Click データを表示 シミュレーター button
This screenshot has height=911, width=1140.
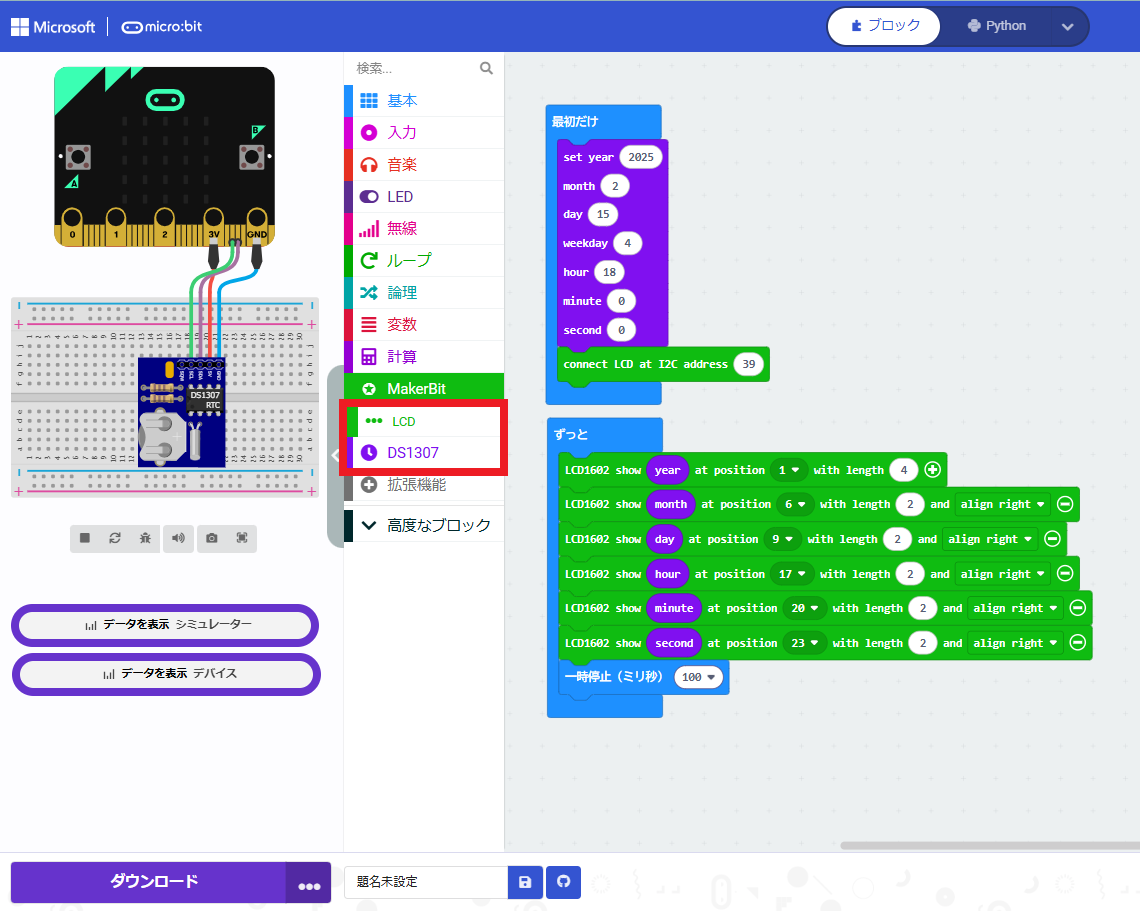(x=166, y=624)
